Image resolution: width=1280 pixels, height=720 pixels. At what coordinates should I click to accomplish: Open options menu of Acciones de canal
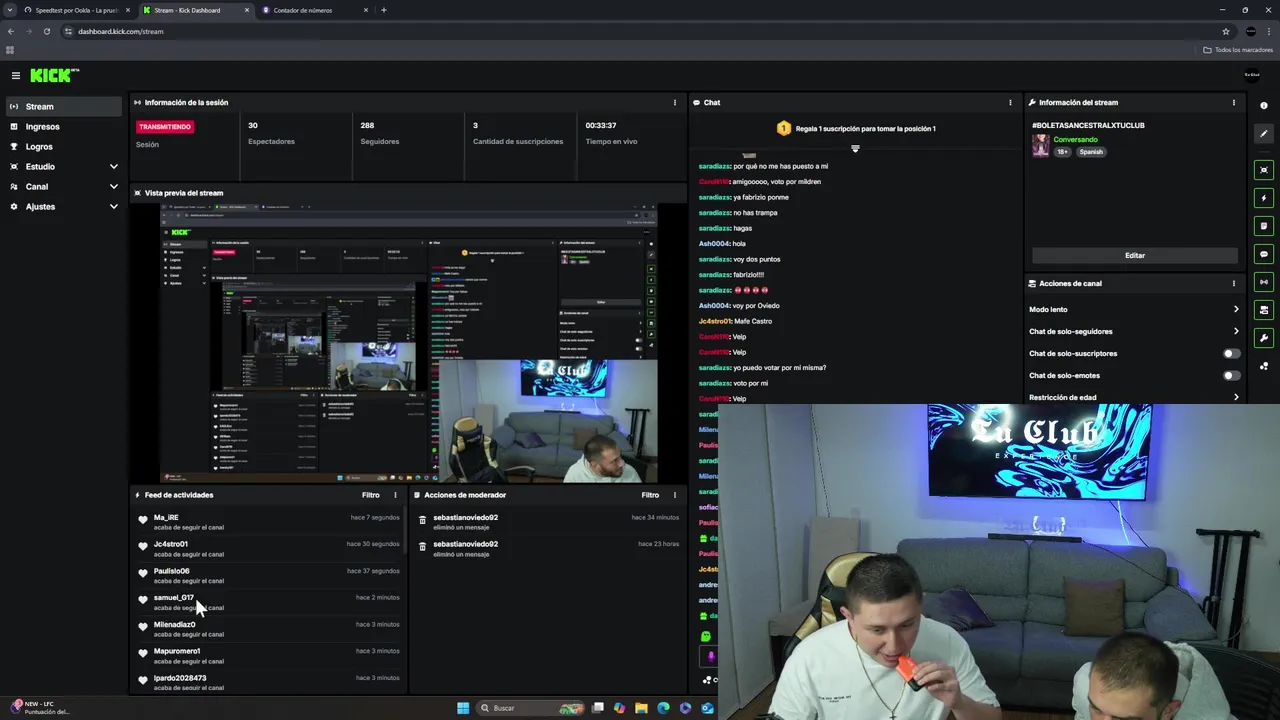[x=1233, y=283]
